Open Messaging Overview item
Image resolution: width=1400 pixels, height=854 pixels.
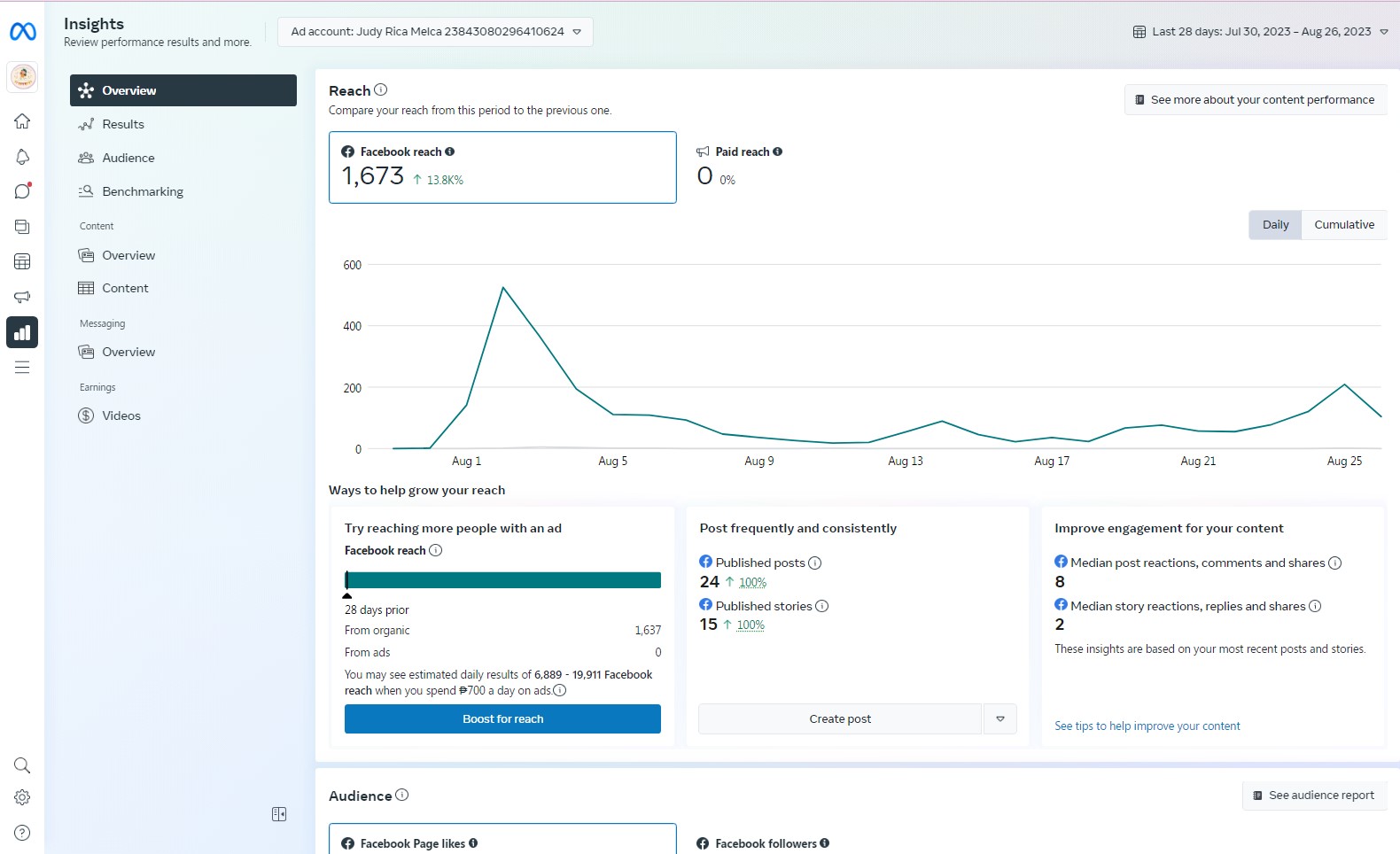183,352
